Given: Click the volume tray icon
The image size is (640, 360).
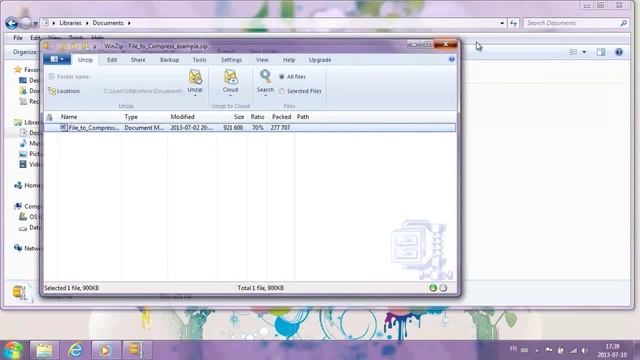Looking at the screenshot, I should [x=585, y=350].
